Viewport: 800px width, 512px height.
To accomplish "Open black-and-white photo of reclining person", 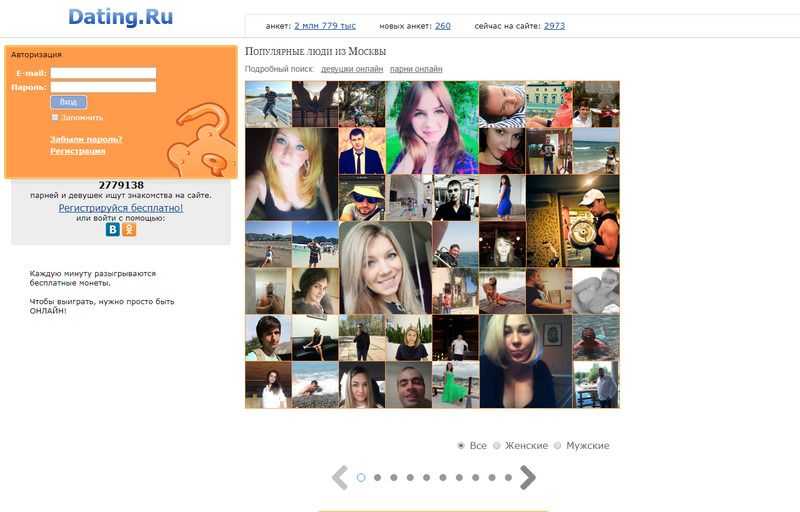I will click(x=596, y=291).
